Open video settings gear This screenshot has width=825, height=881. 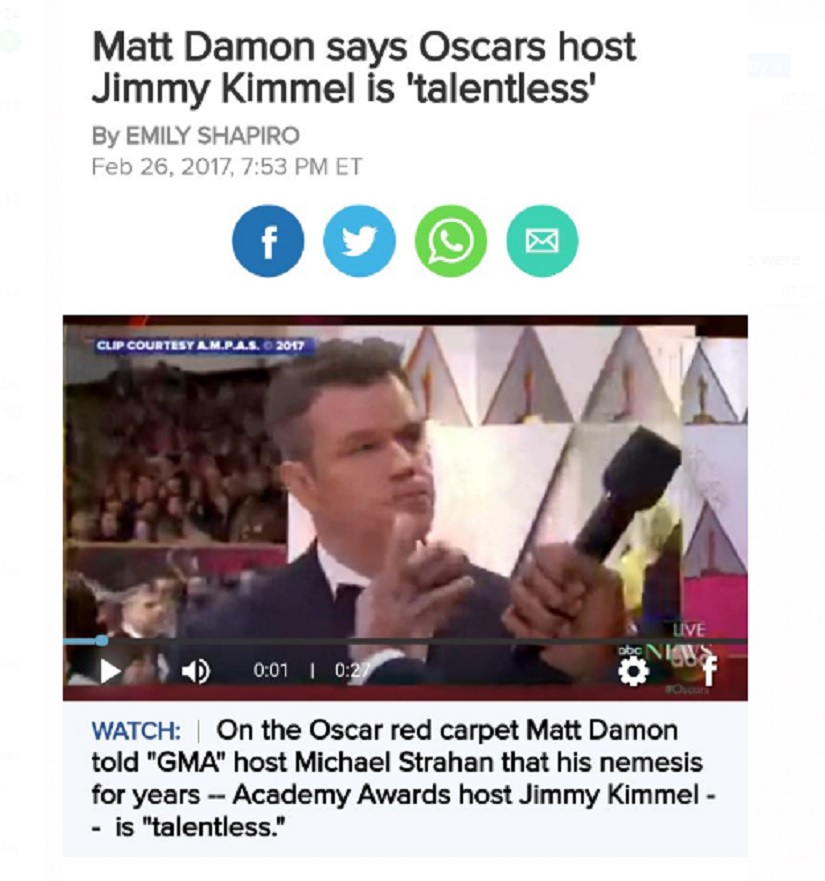tap(633, 671)
